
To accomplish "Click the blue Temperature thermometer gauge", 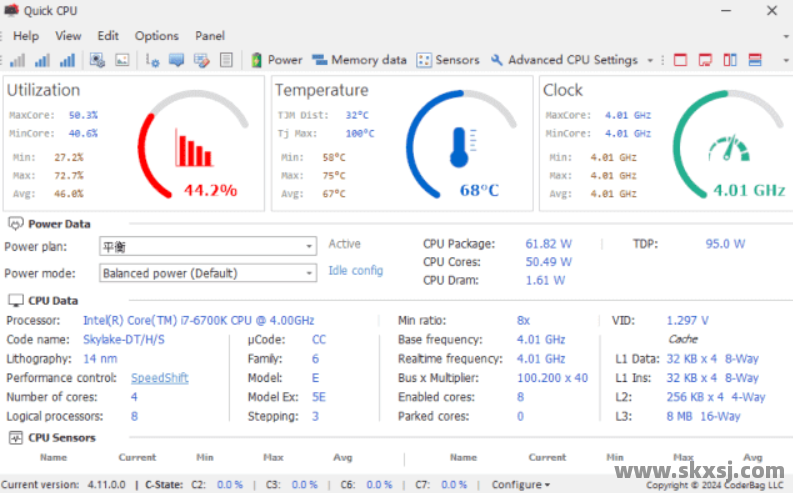I will click(x=458, y=145).
